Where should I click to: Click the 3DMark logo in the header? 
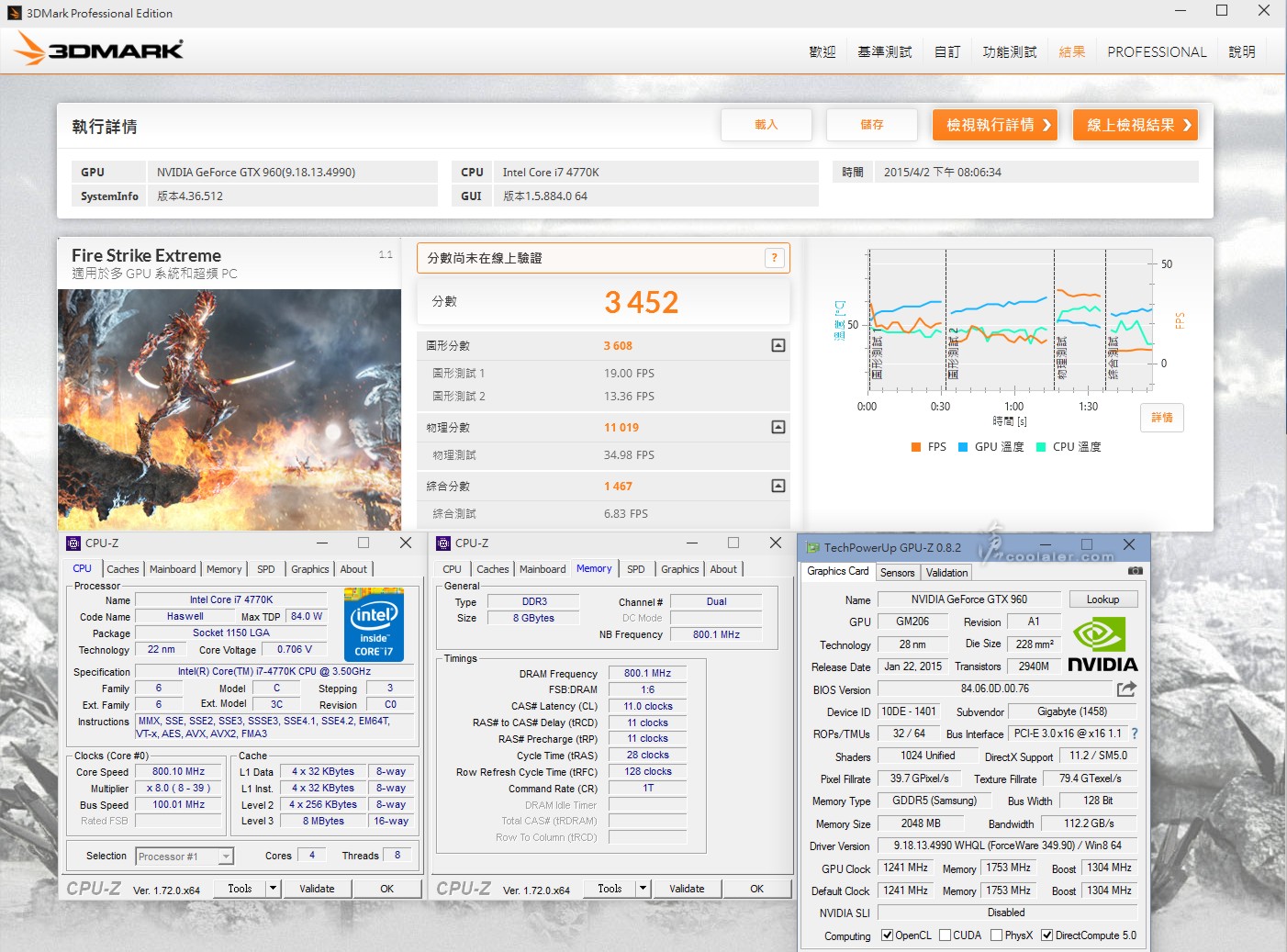tap(99, 50)
